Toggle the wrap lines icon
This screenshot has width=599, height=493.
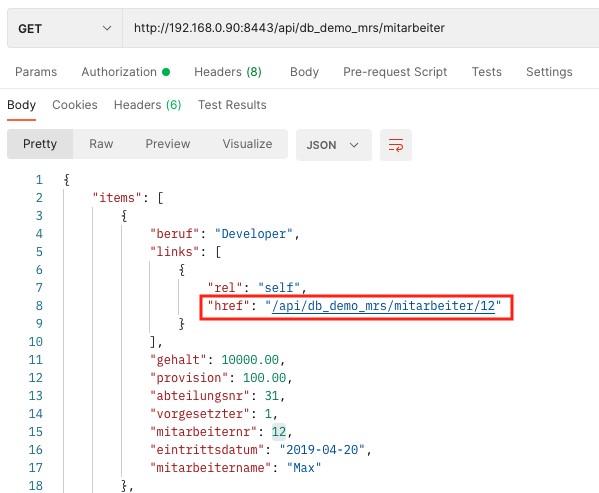click(395, 145)
